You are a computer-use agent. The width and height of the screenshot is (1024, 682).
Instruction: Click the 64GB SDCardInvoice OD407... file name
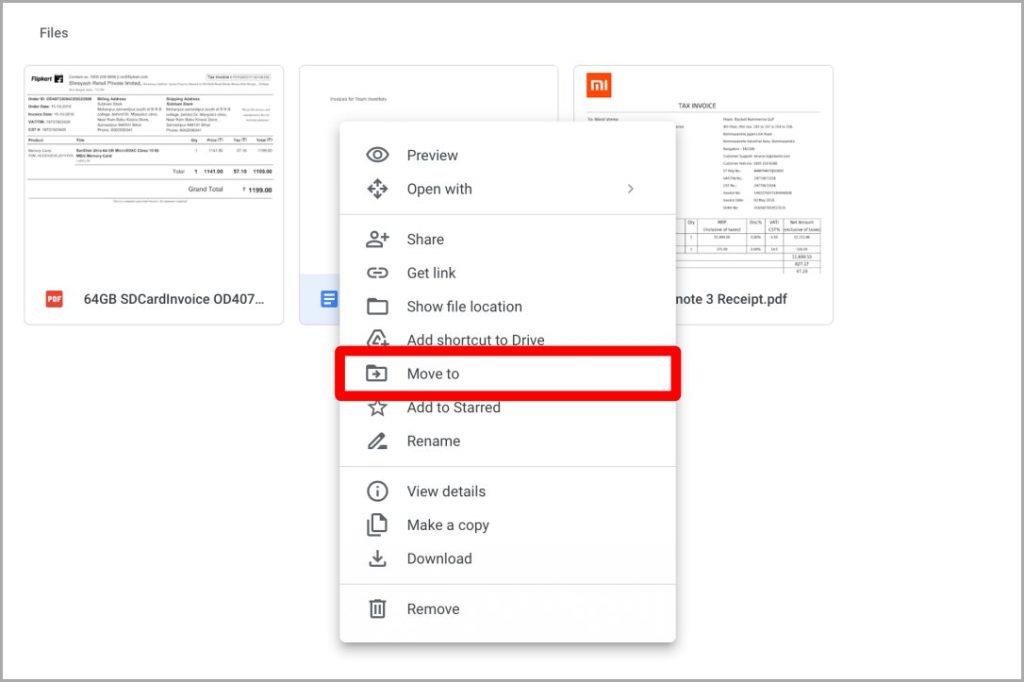174,299
